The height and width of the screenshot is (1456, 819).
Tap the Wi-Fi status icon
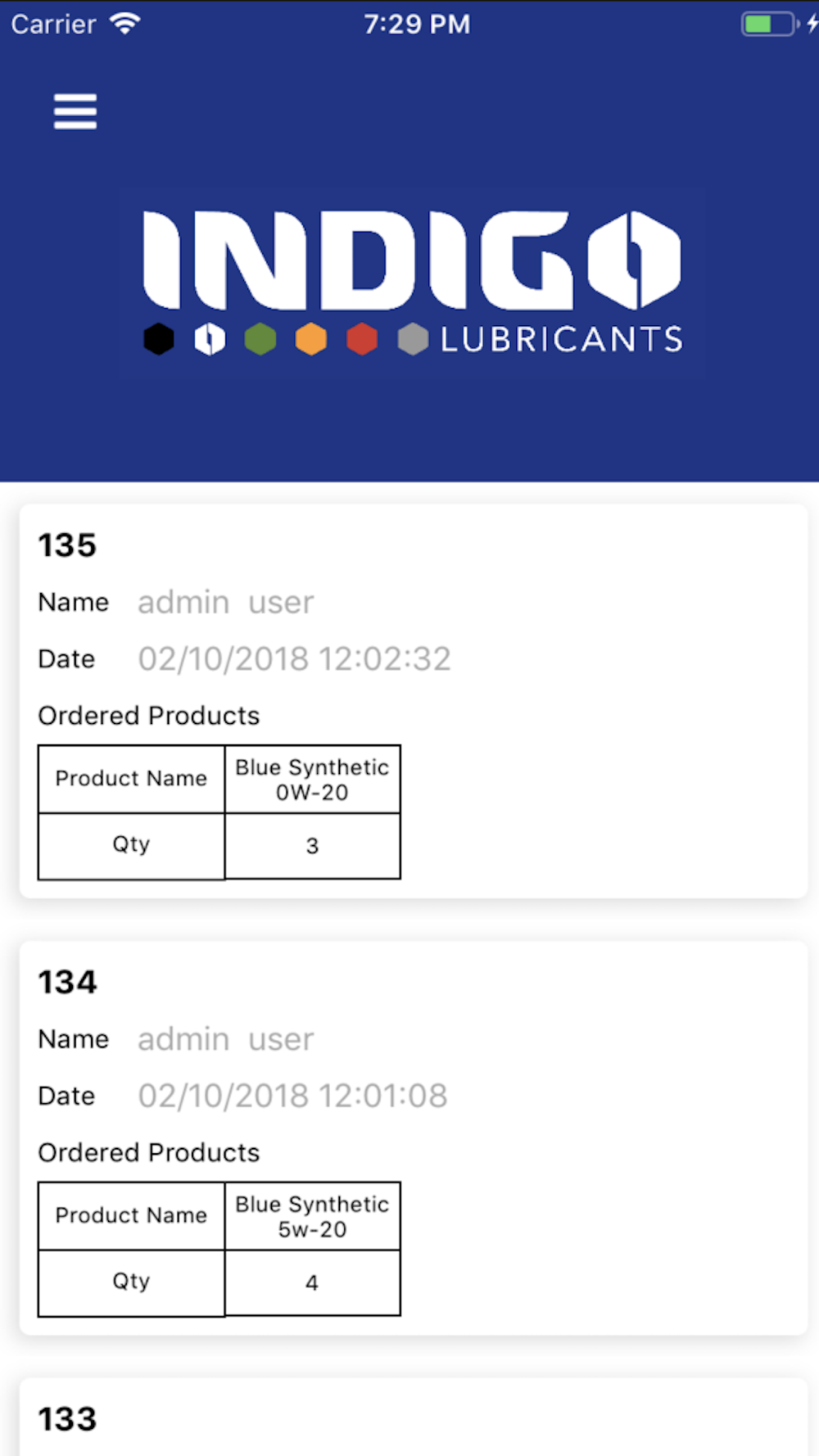[x=125, y=24]
